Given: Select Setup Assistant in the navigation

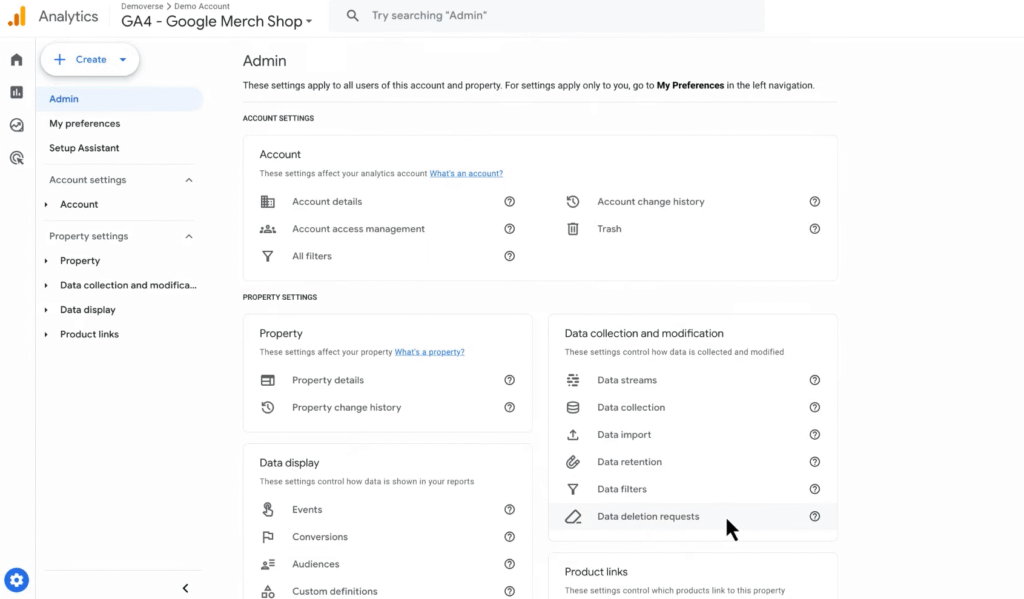Looking at the screenshot, I should tap(84, 148).
